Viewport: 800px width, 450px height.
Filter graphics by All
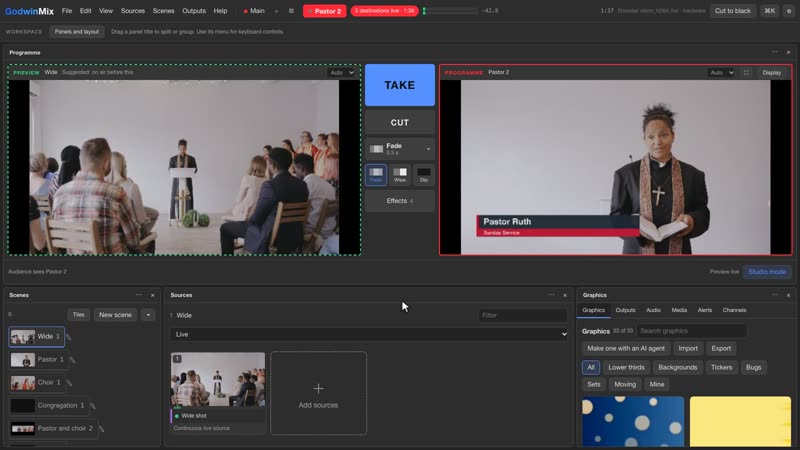point(591,367)
